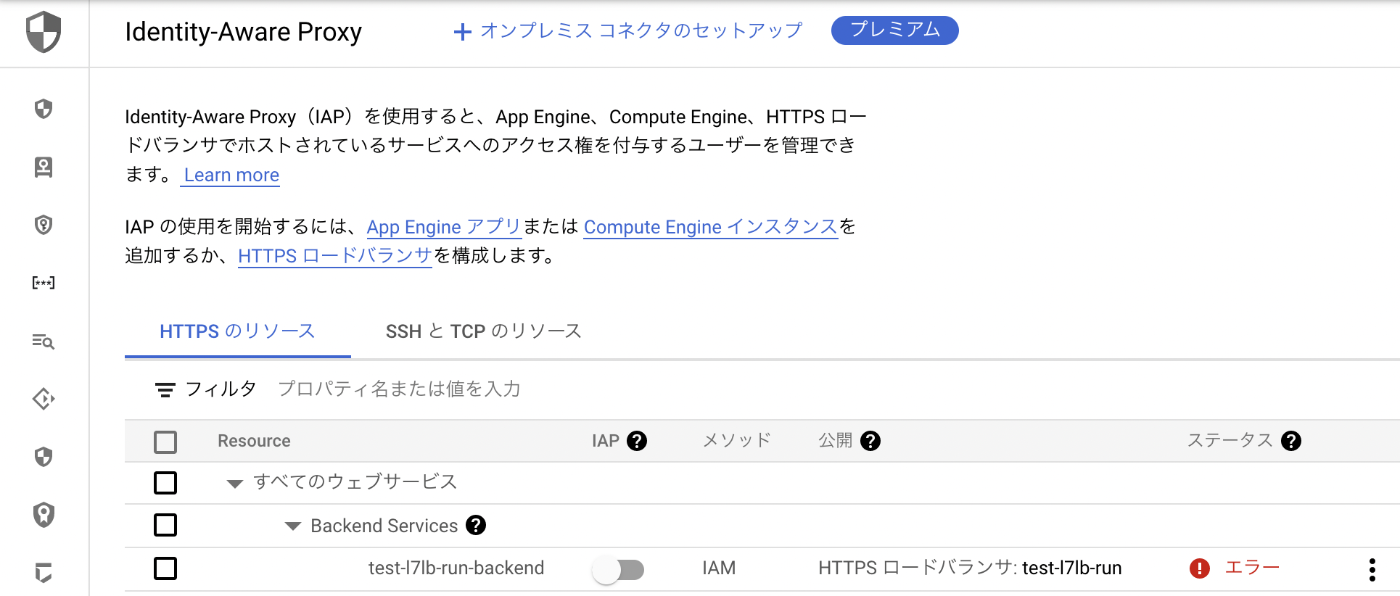Open the App Engine アプリ link
The width and height of the screenshot is (1400, 596).
tap(444, 227)
